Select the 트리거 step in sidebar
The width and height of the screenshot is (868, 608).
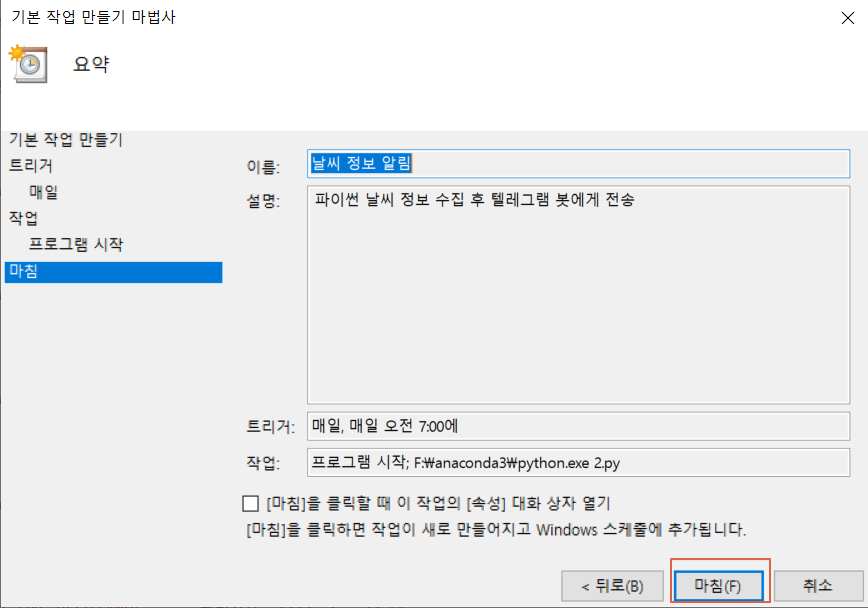click(30, 166)
